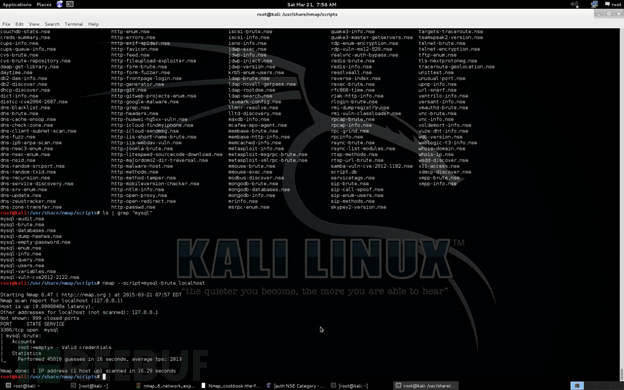Screen dimensions: 624x390
Task: Launch terminal from top panel icon
Action: click(70, 4)
